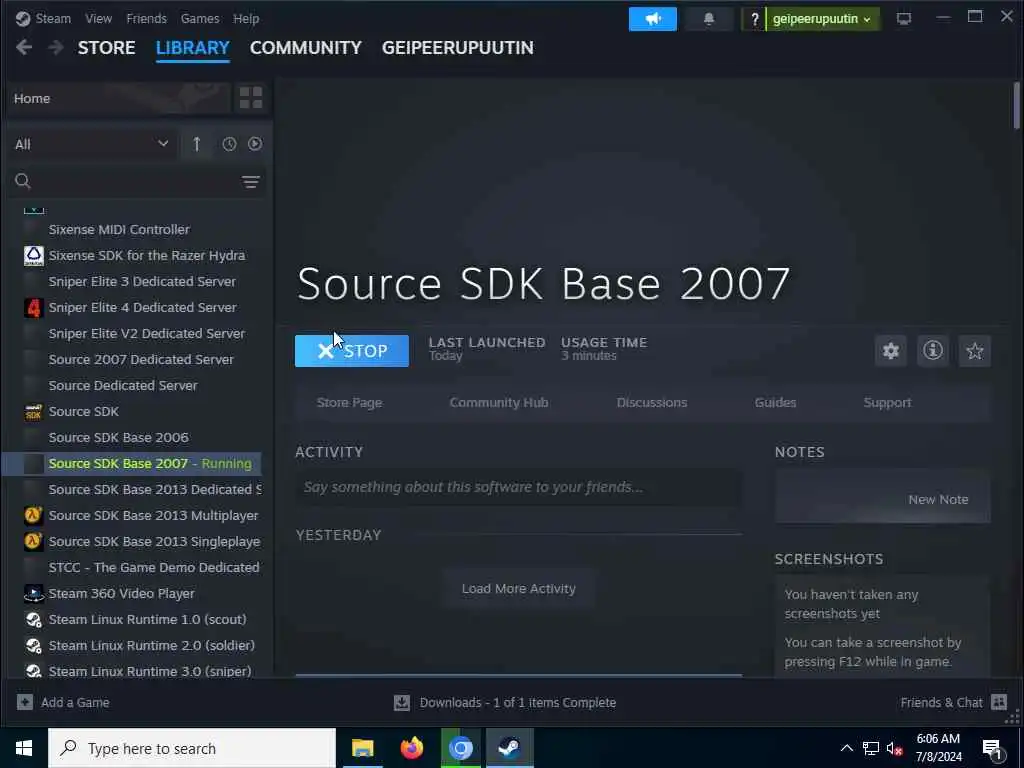Open the Community Hub link
Viewport: 1024px width, 768px height.
[499, 402]
